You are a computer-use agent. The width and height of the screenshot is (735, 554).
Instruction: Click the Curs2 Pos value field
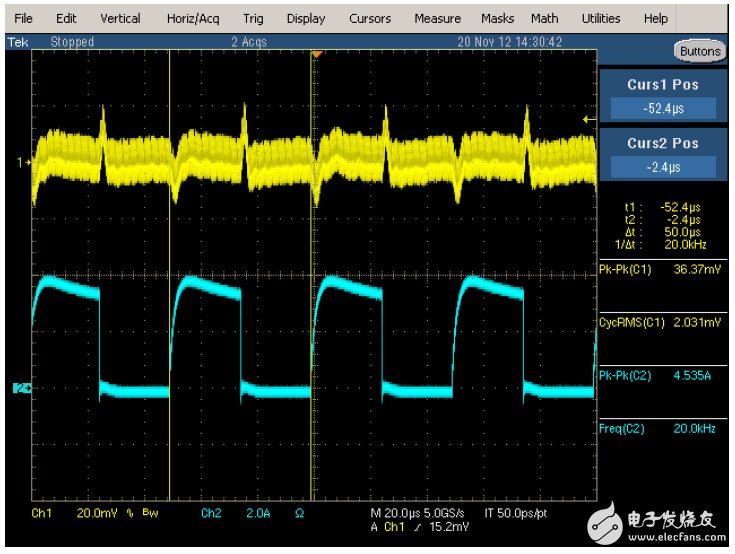point(664,167)
